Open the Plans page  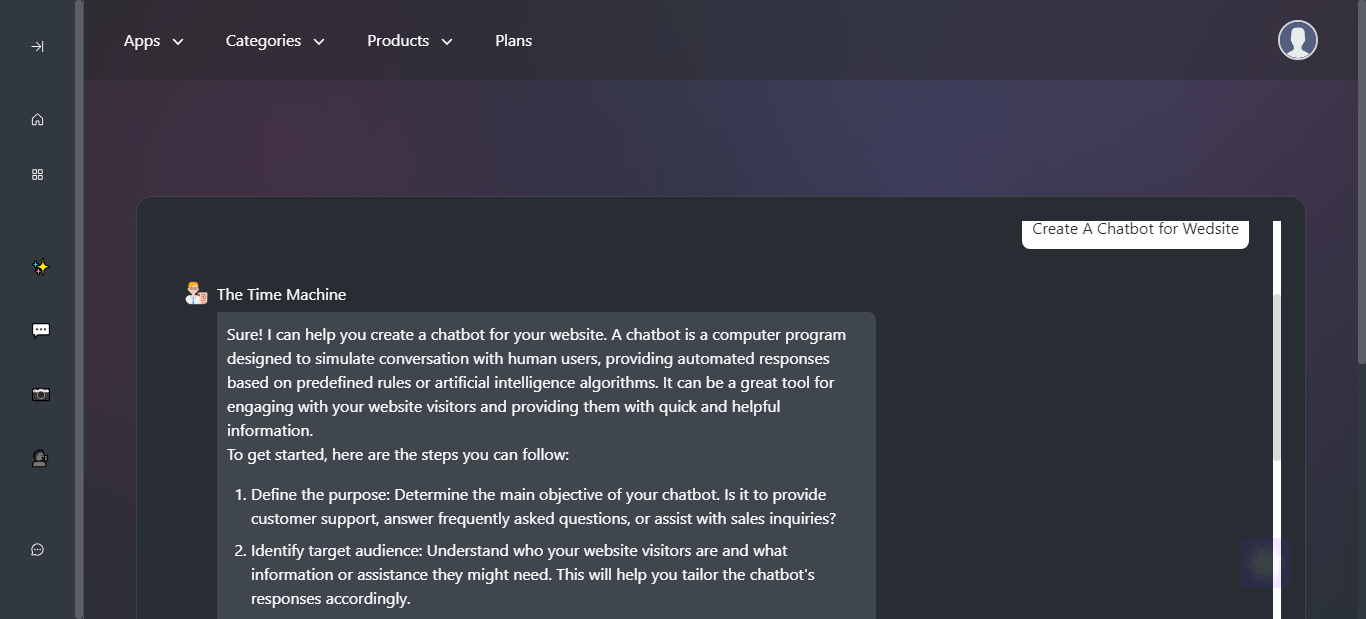[x=513, y=41]
